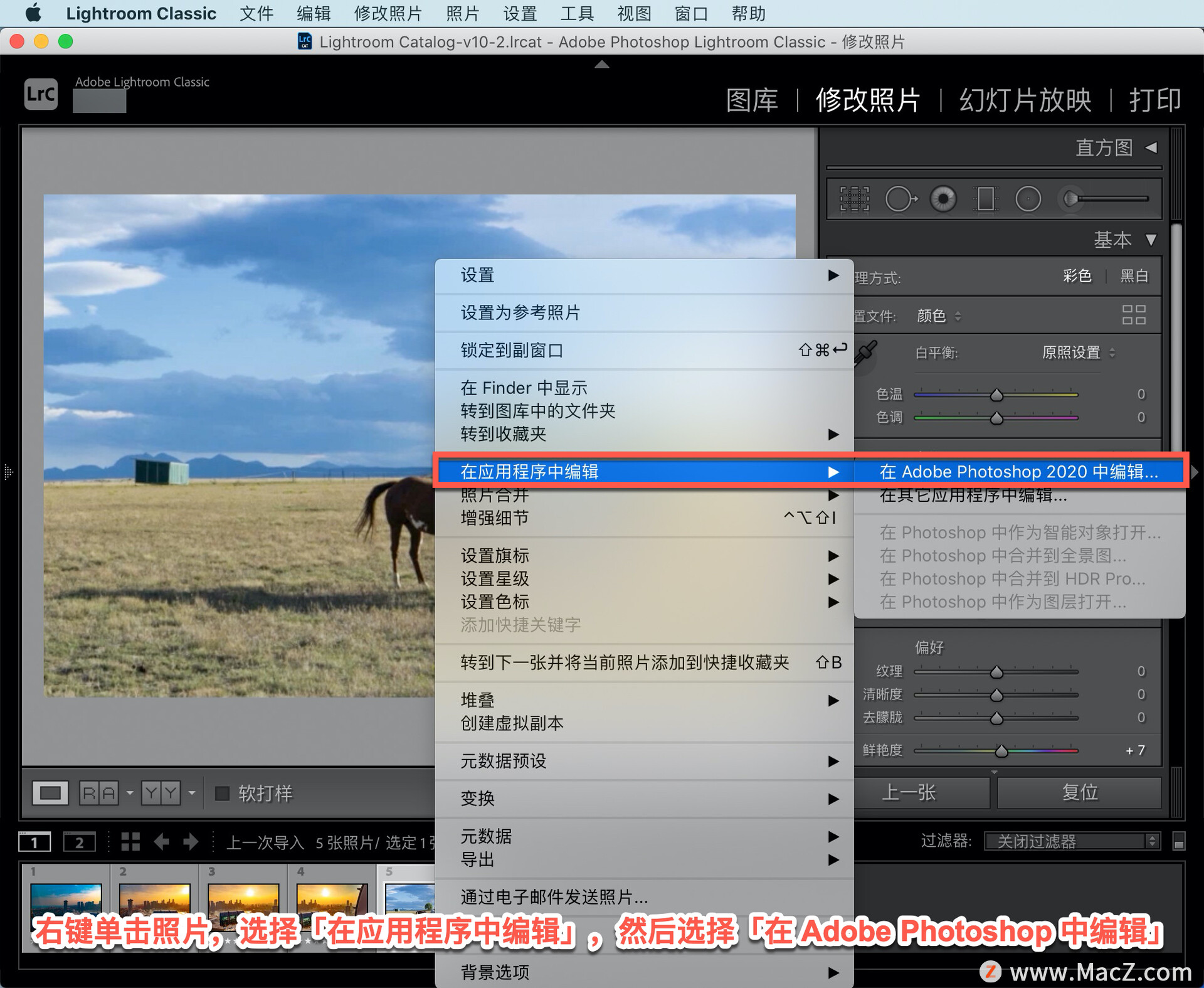Open the profile browser grid icon
This screenshot has height=988, width=1204.
(1134, 315)
